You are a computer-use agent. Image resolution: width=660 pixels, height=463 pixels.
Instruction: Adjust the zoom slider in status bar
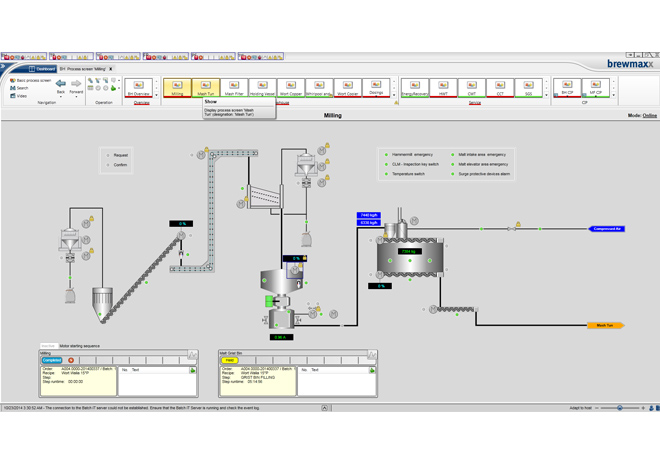click(x=620, y=408)
